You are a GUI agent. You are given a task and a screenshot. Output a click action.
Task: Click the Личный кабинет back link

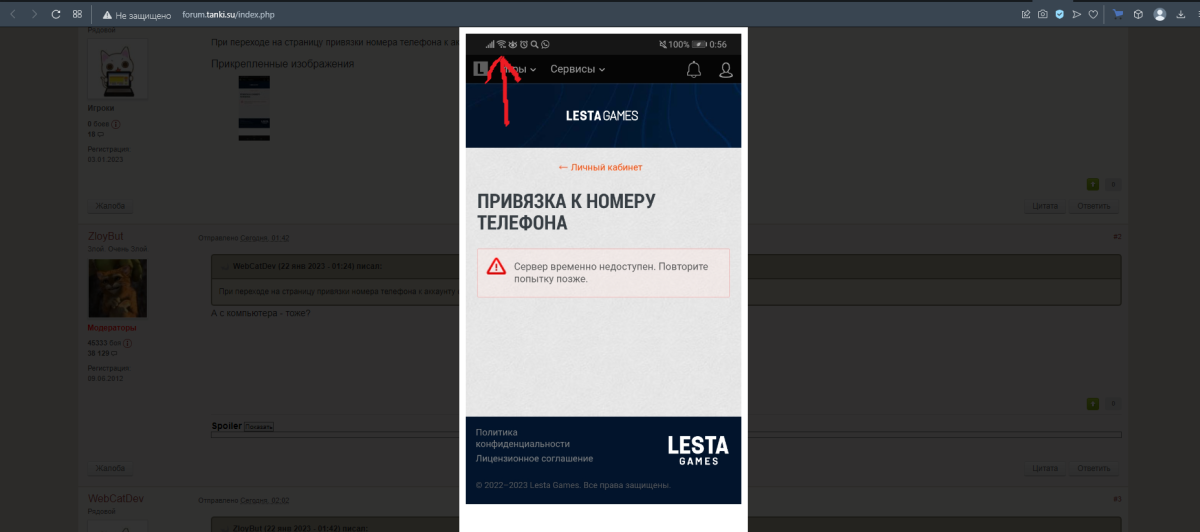tap(600, 167)
